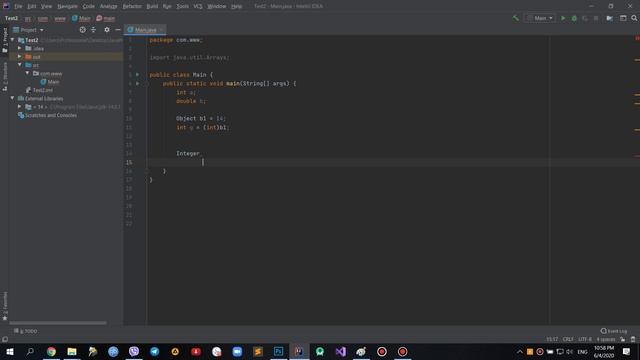Open the Project Structure toolbar icon
Screen dimensions: 640x360
click(609, 18)
